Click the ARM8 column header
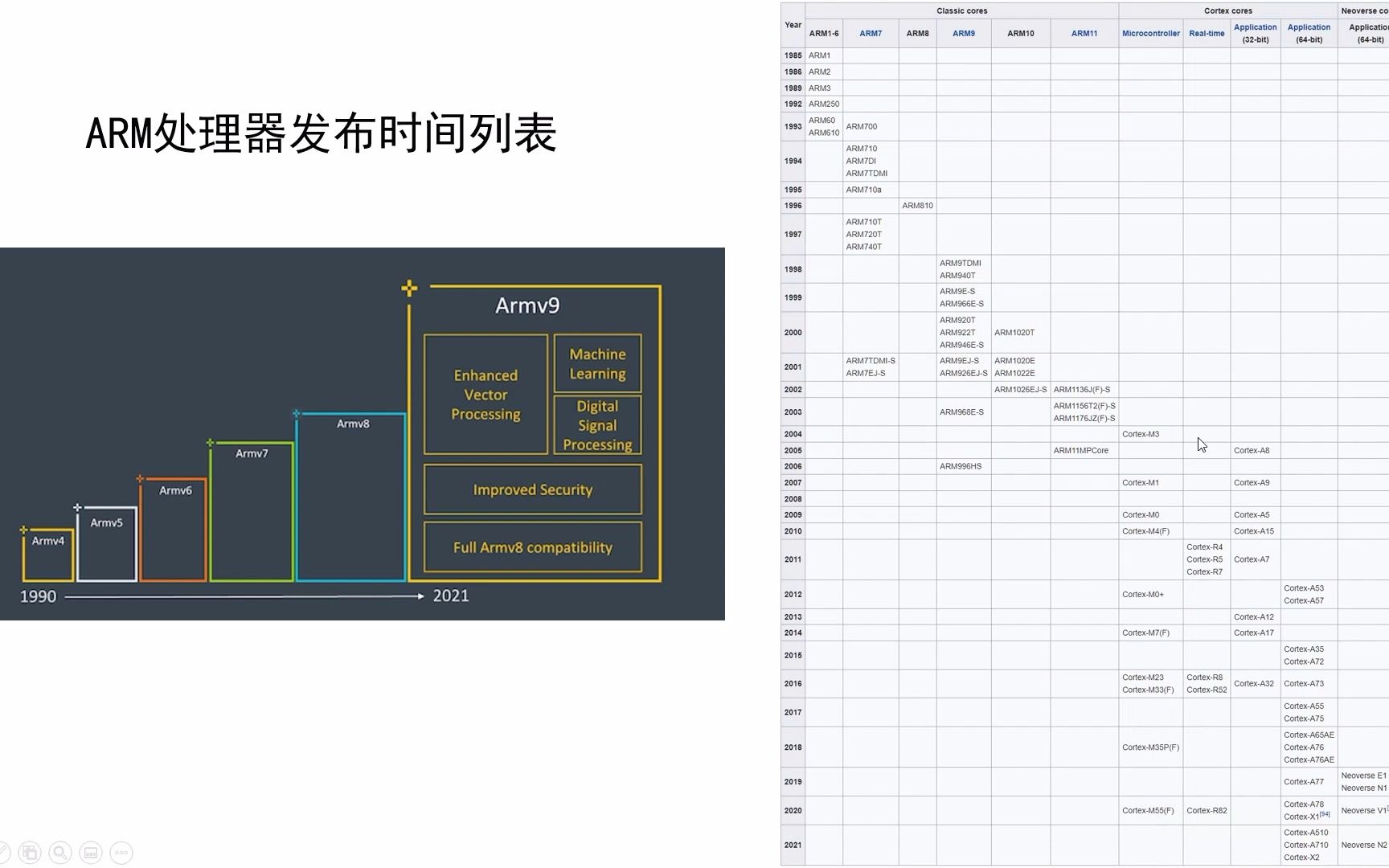This screenshot has height=868, width=1389. (917, 33)
